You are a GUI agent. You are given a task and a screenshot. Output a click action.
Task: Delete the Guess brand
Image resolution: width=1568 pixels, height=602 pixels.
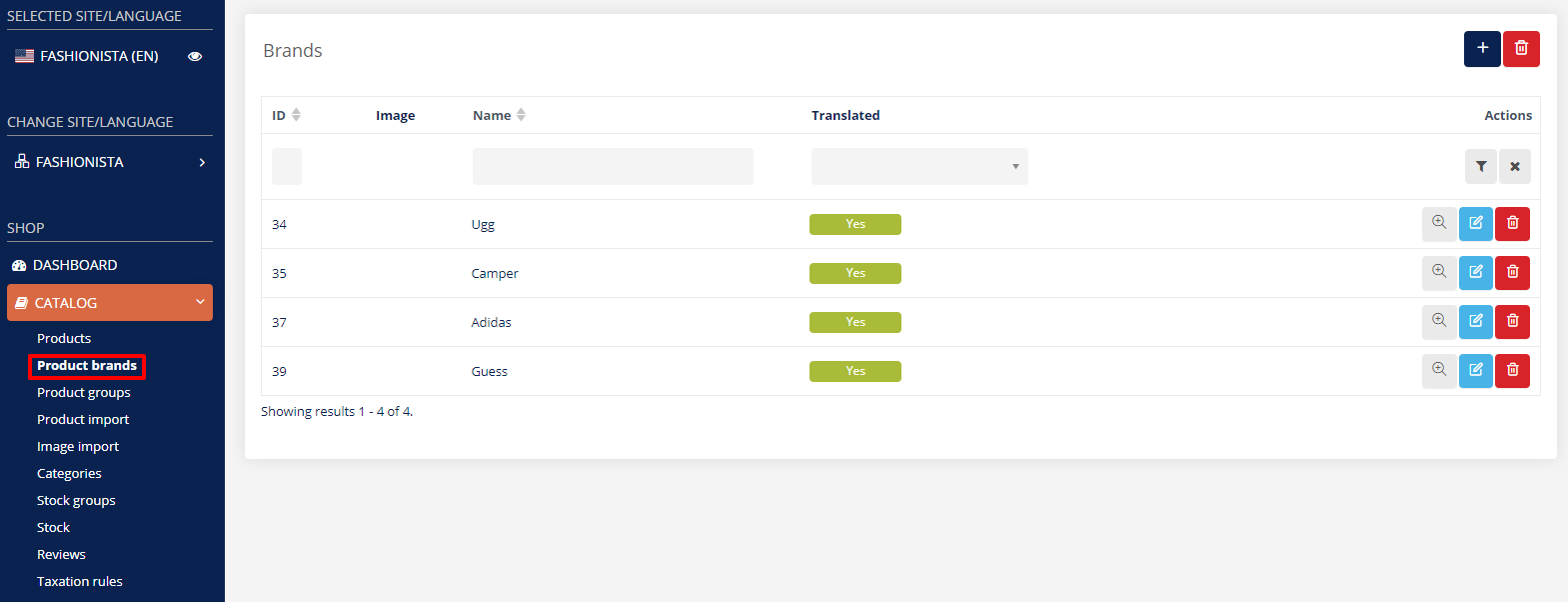pos(1513,371)
